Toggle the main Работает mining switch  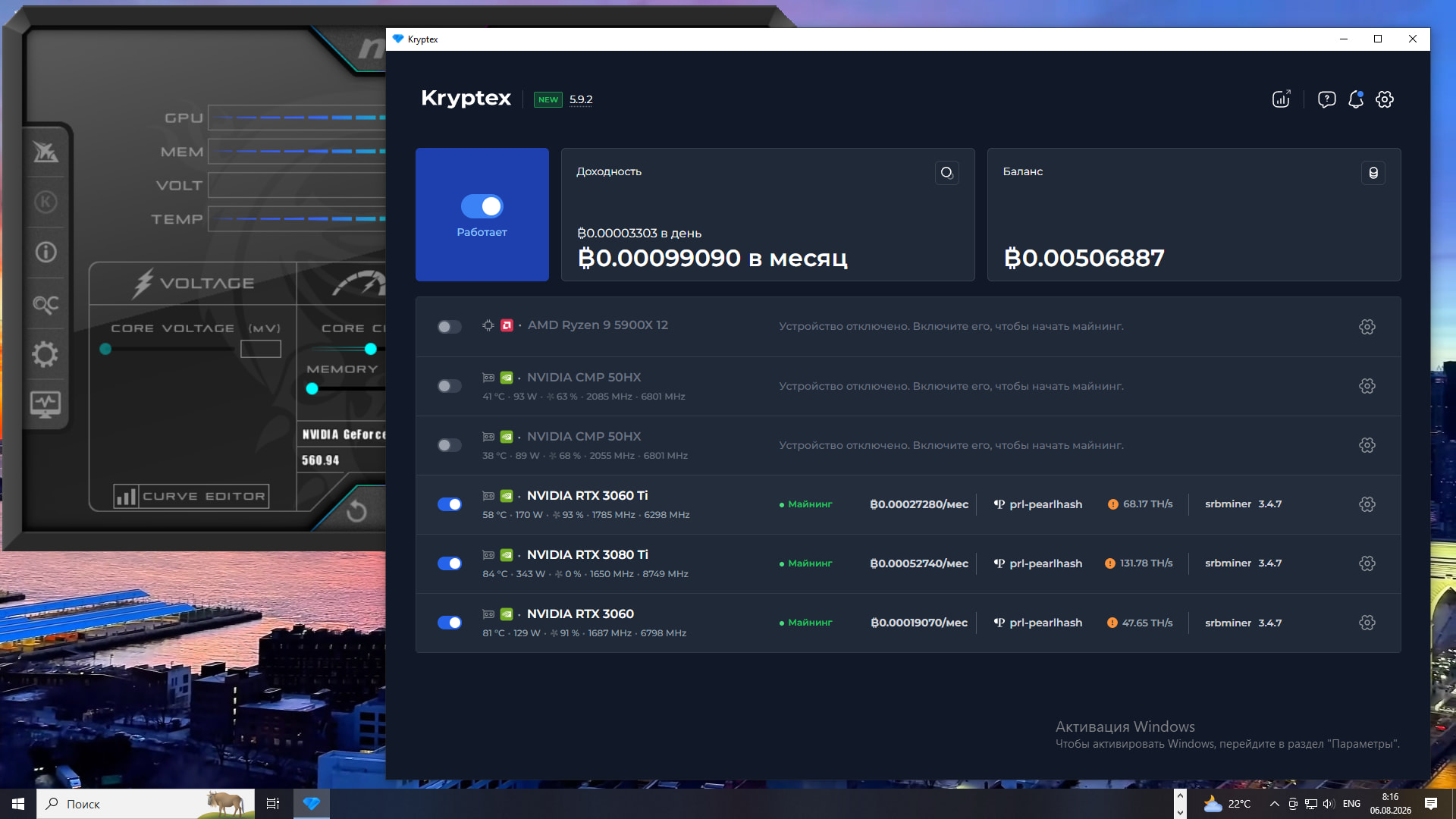(x=482, y=206)
